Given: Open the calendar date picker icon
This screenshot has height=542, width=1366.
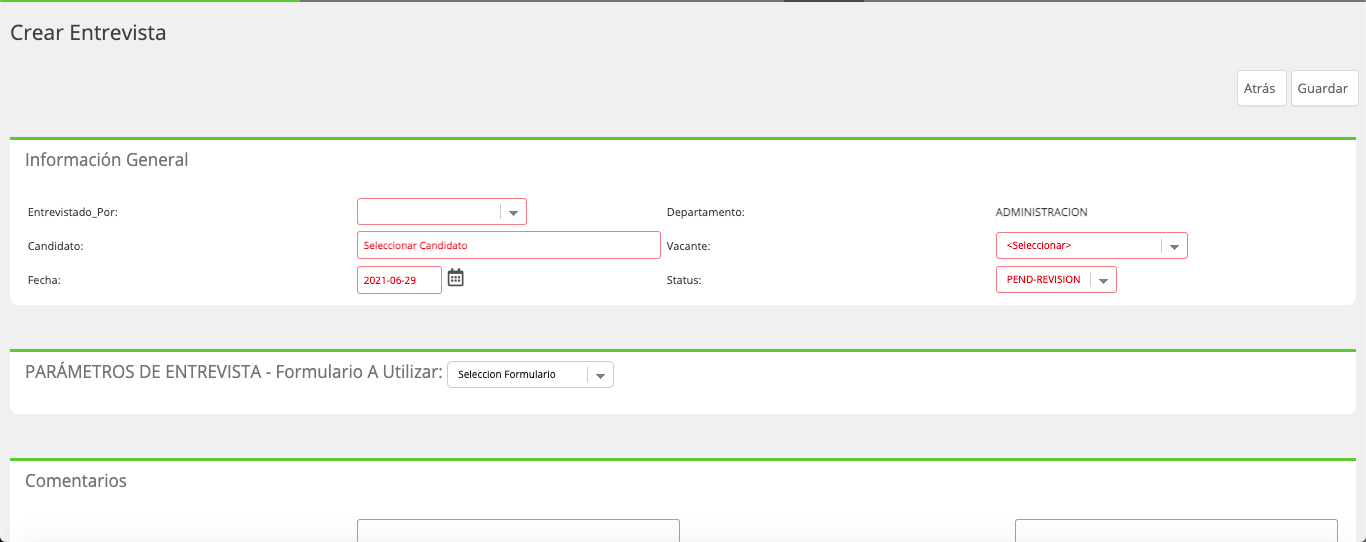Looking at the screenshot, I should coord(456,278).
